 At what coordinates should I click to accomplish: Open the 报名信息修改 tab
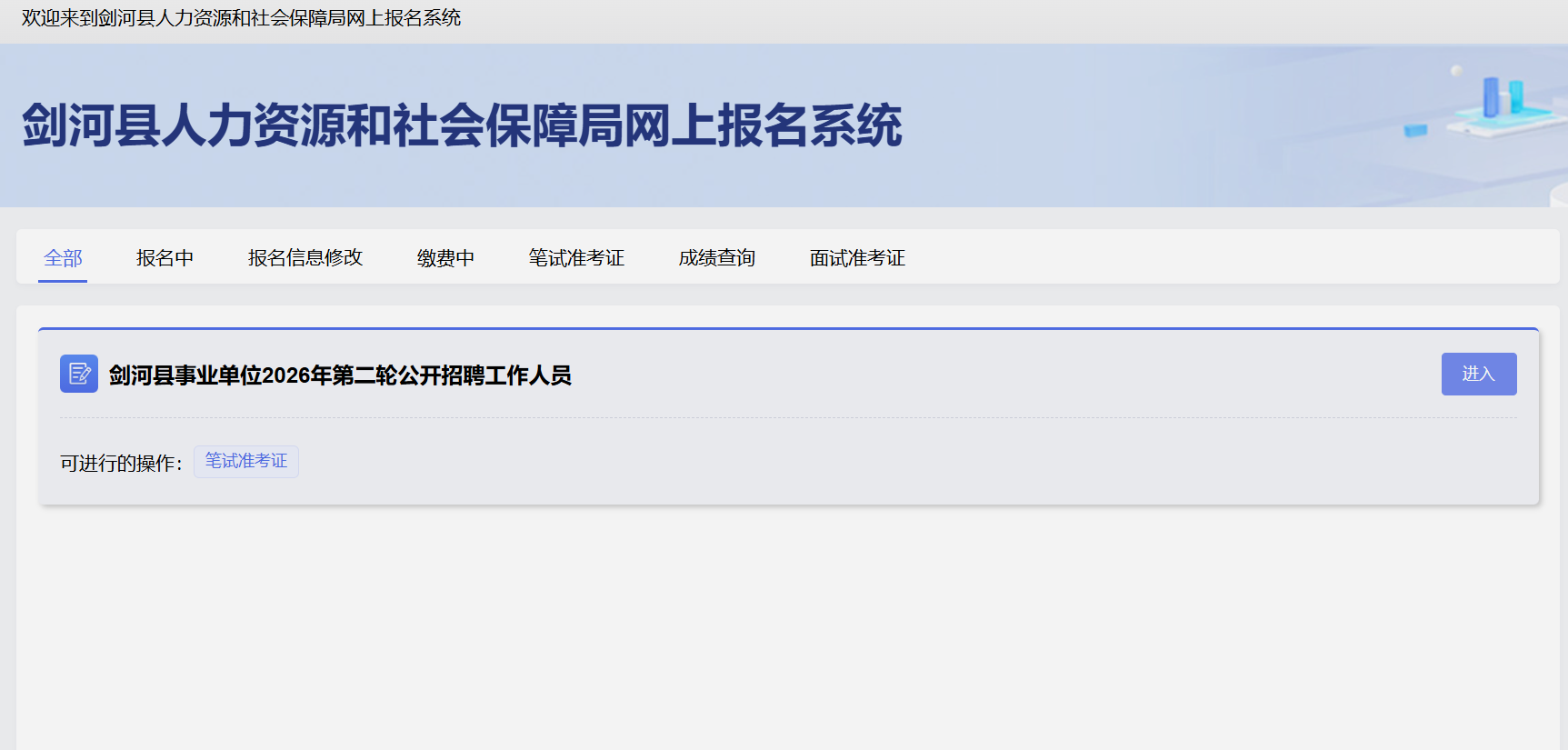click(x=305, y=258)
